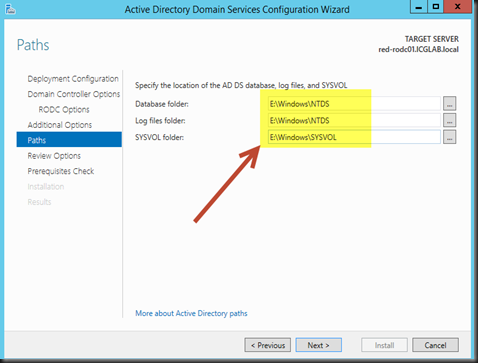The image size is (478, 363).
Task: Open Domain Controller Options step
Action: [x=74, y=94]
